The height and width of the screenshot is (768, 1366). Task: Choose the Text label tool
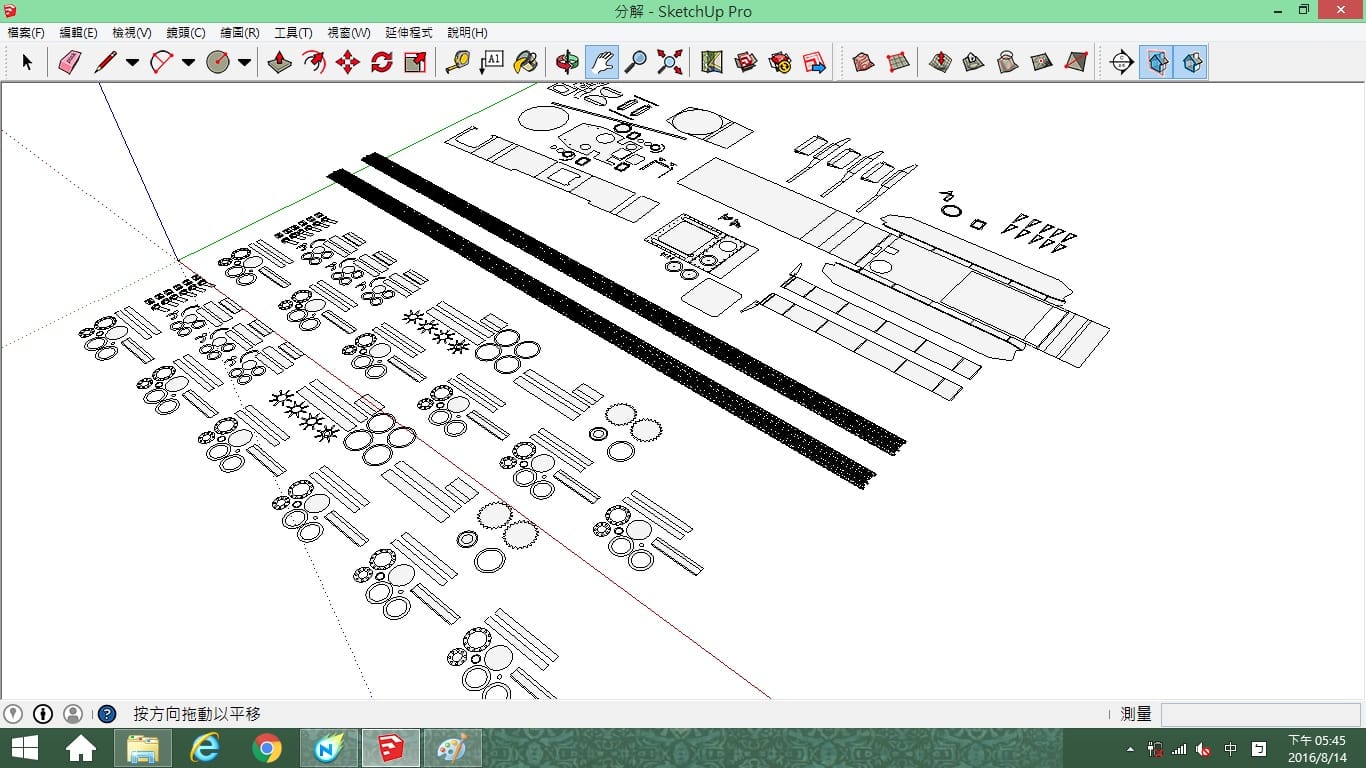492,62
